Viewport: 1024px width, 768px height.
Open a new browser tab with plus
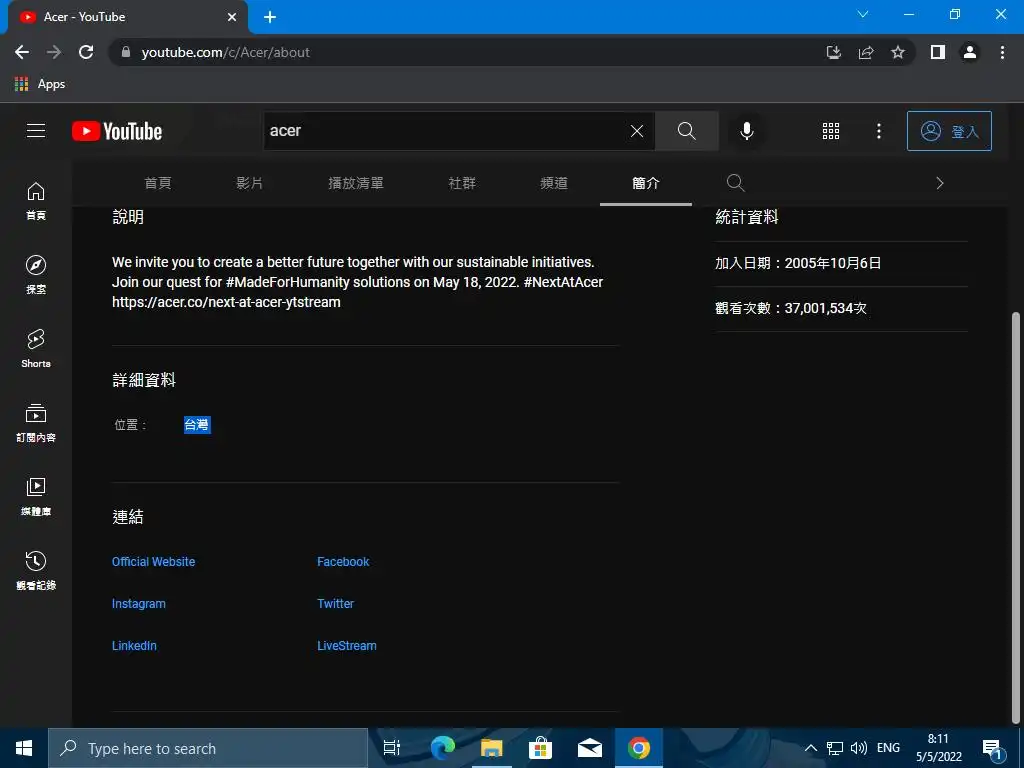coord(270,17)
